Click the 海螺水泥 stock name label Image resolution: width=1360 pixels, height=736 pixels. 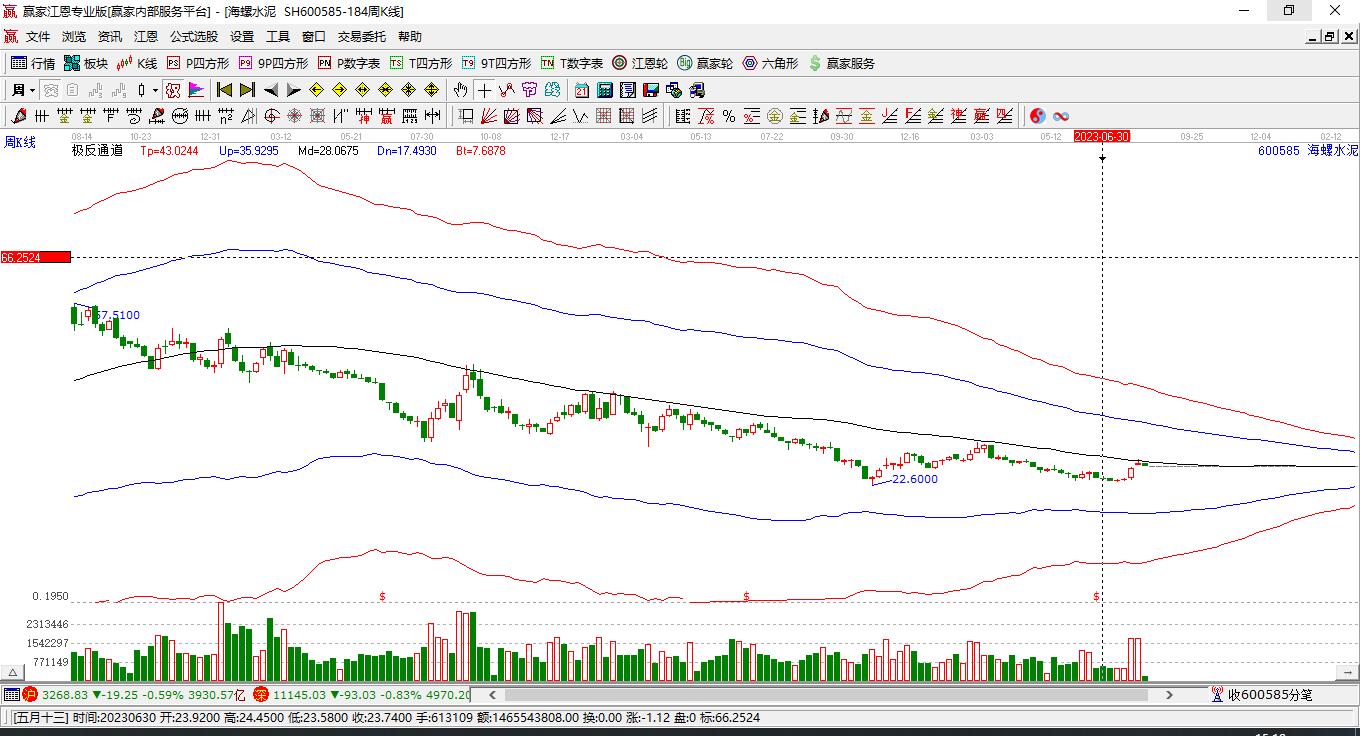pyautogui.click(x=1333, y=151)
